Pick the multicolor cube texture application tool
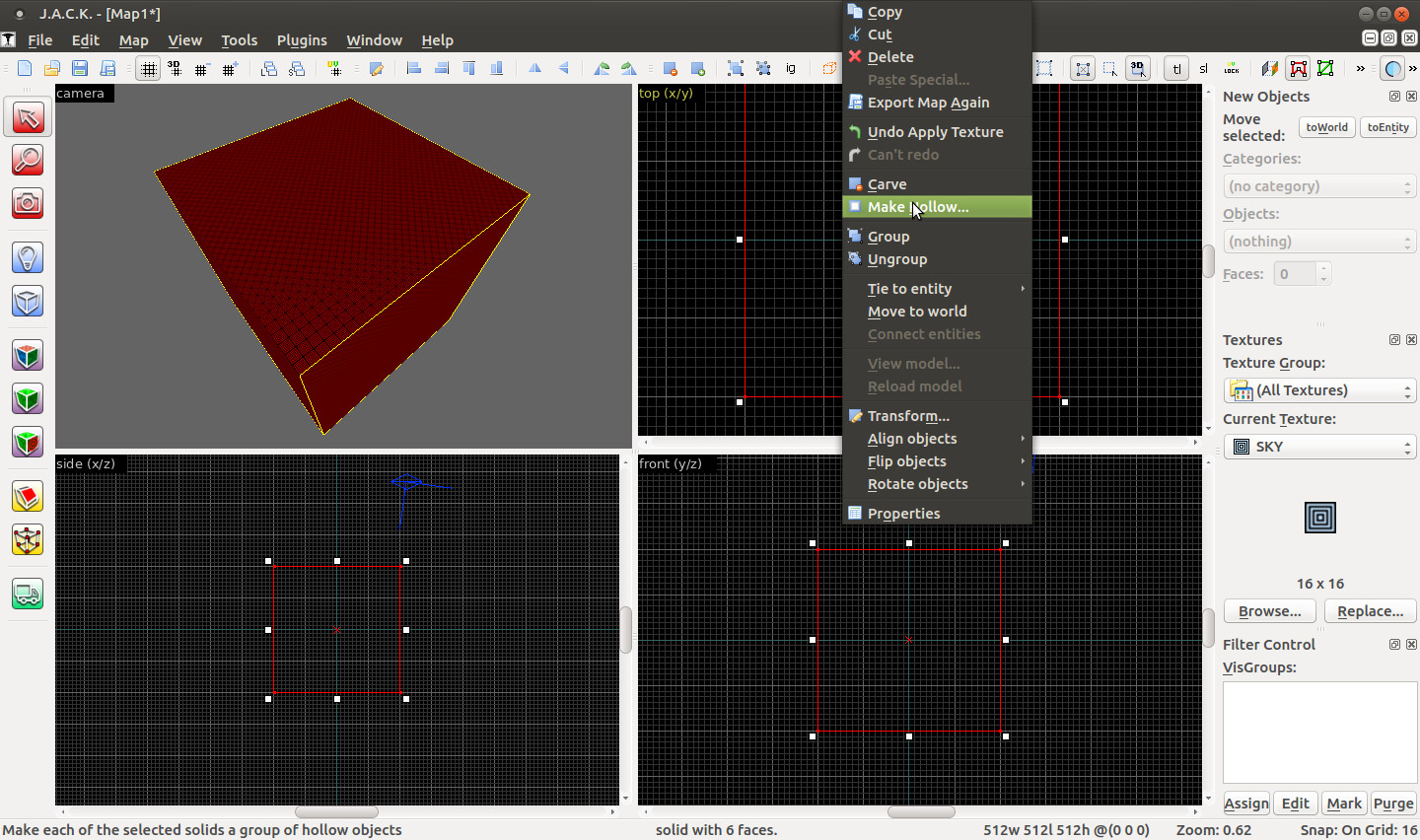 click(x=28, y=355)
